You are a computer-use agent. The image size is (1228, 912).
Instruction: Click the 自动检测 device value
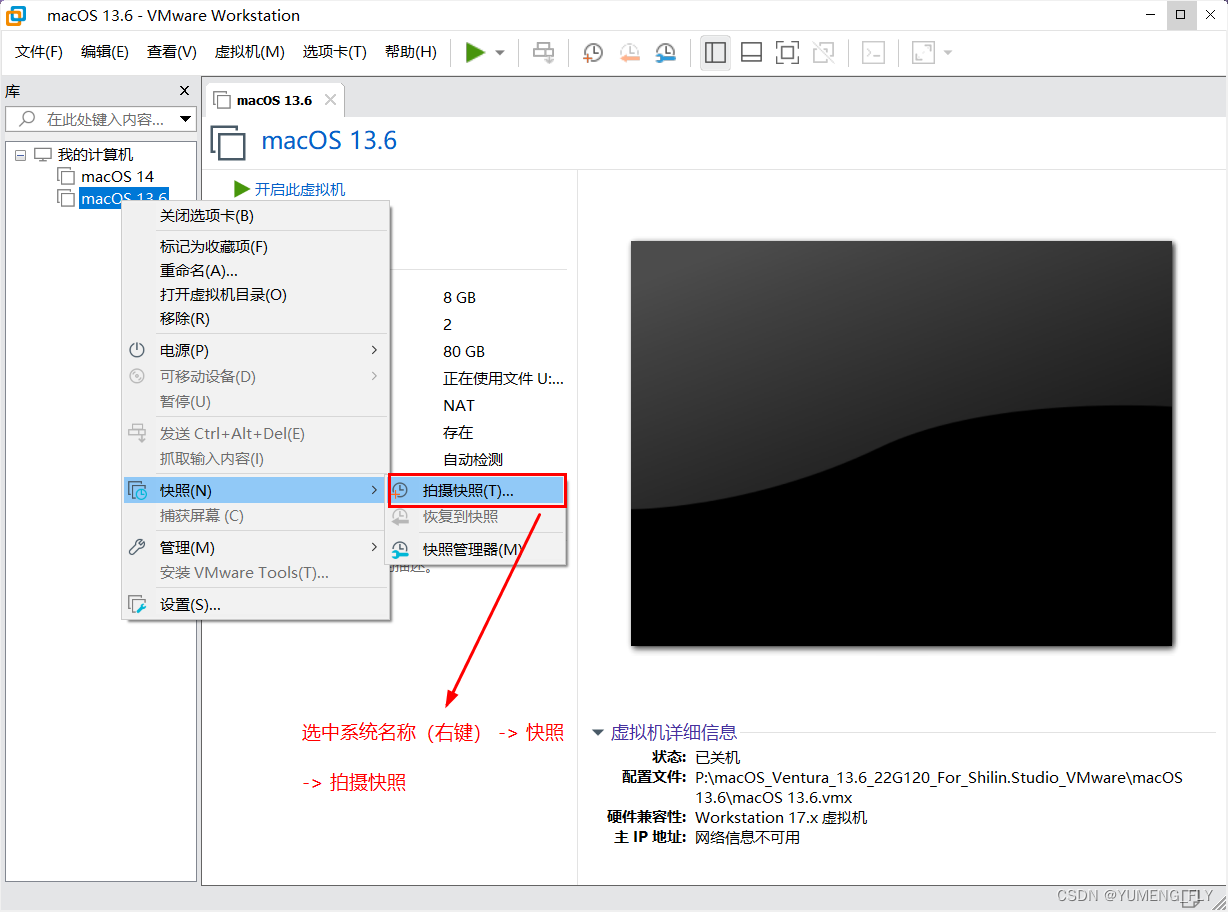[x=473, y=459]
